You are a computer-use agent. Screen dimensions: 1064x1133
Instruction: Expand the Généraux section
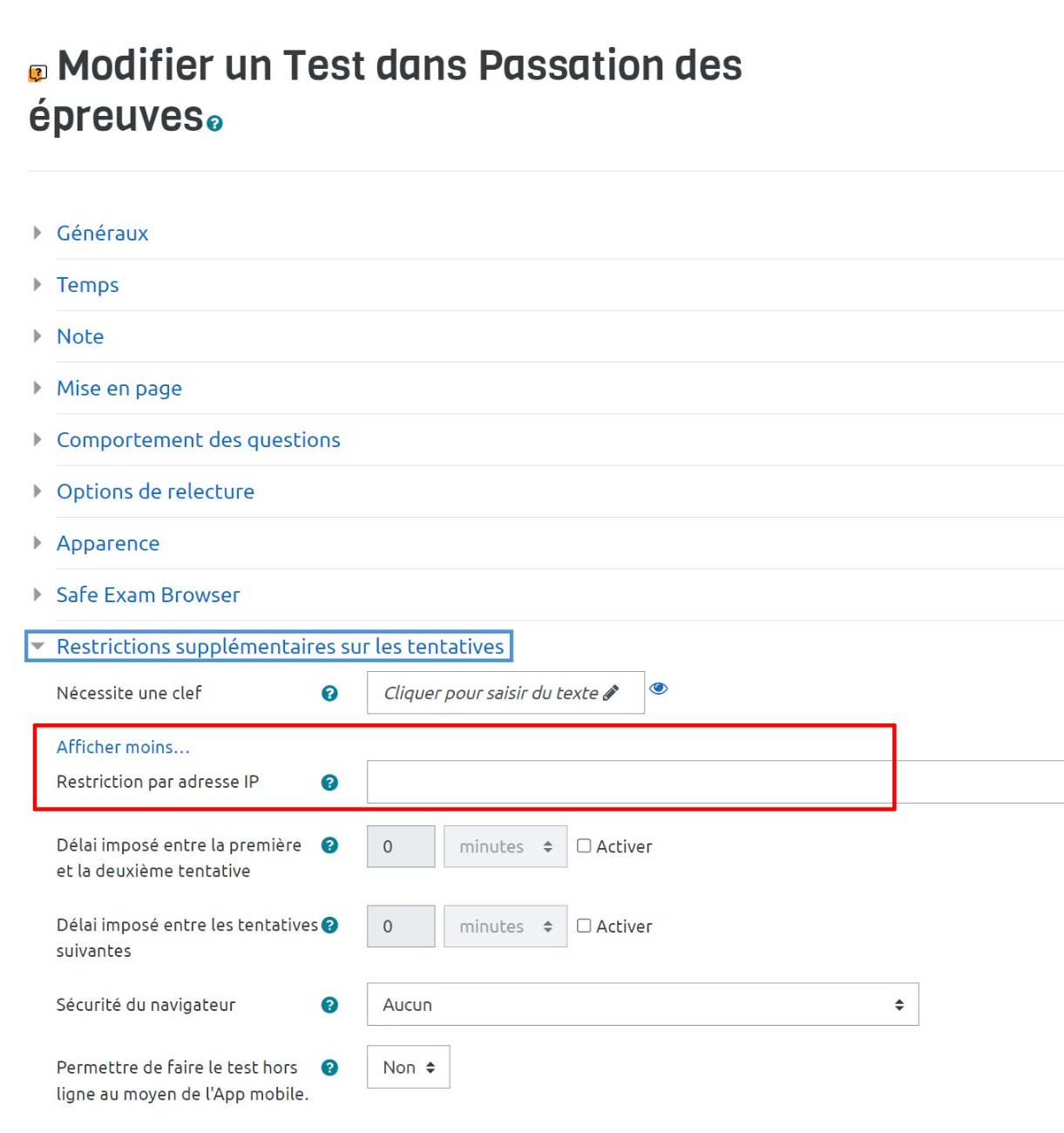coord(102,234)
